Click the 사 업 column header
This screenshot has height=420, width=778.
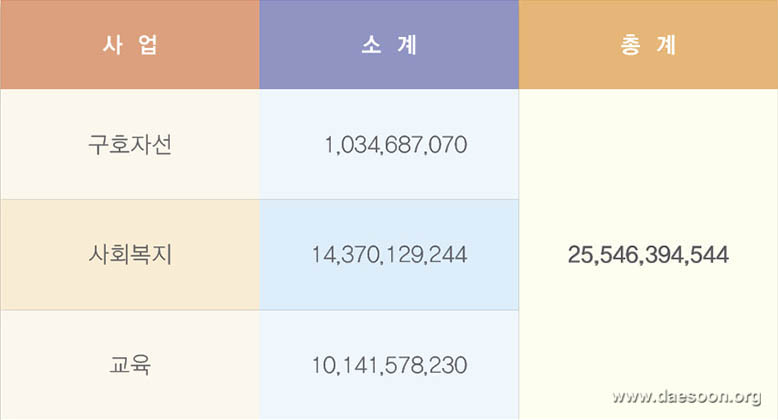130,45
